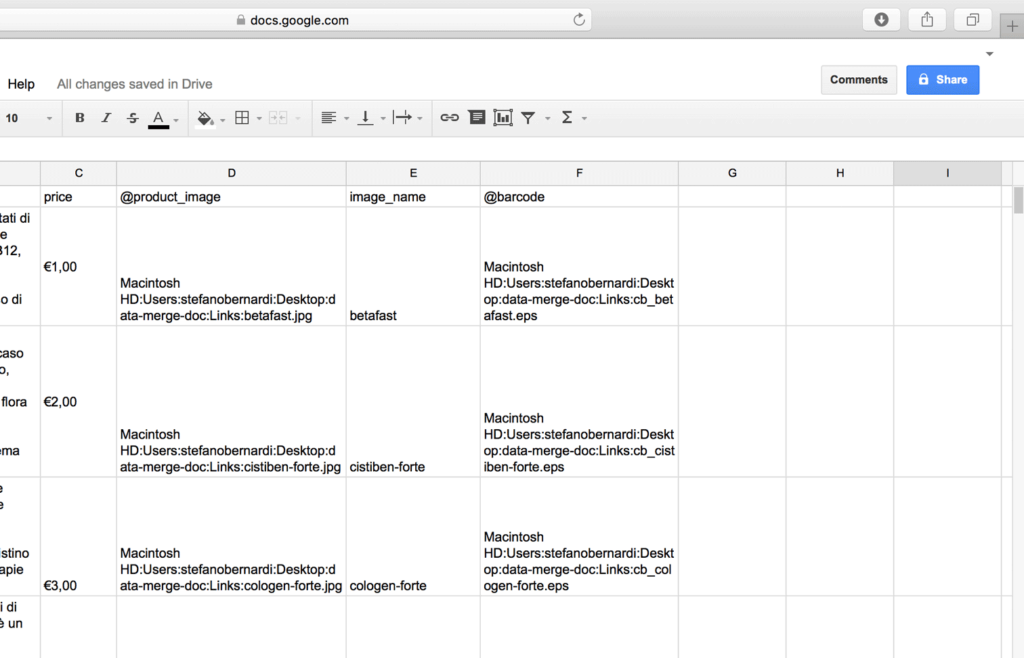Open the account dropdown arrow above Share
Viewport: 1024px width, 658px height.
(x=989, y=54)
